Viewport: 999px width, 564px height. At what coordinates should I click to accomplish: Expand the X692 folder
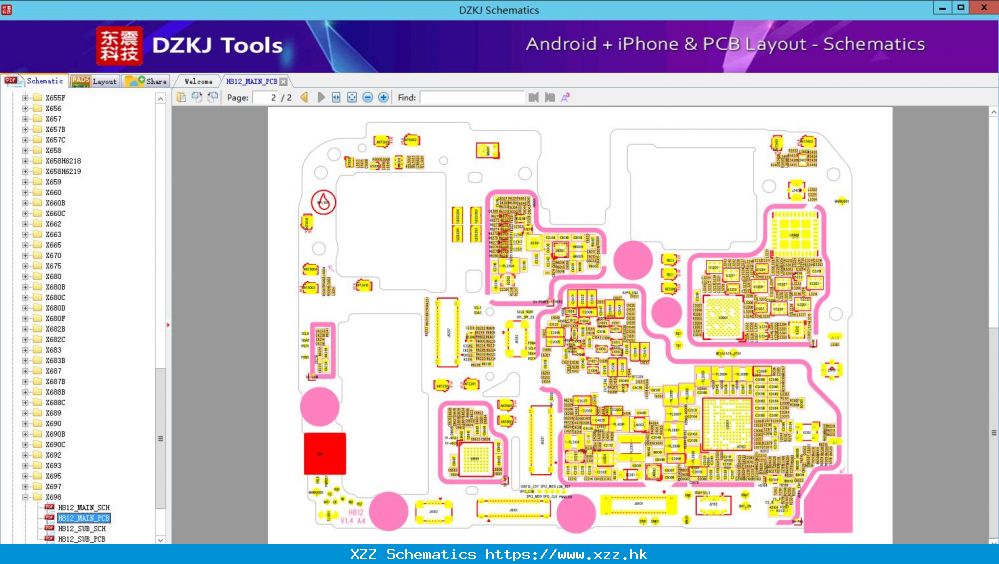(25, 455)
